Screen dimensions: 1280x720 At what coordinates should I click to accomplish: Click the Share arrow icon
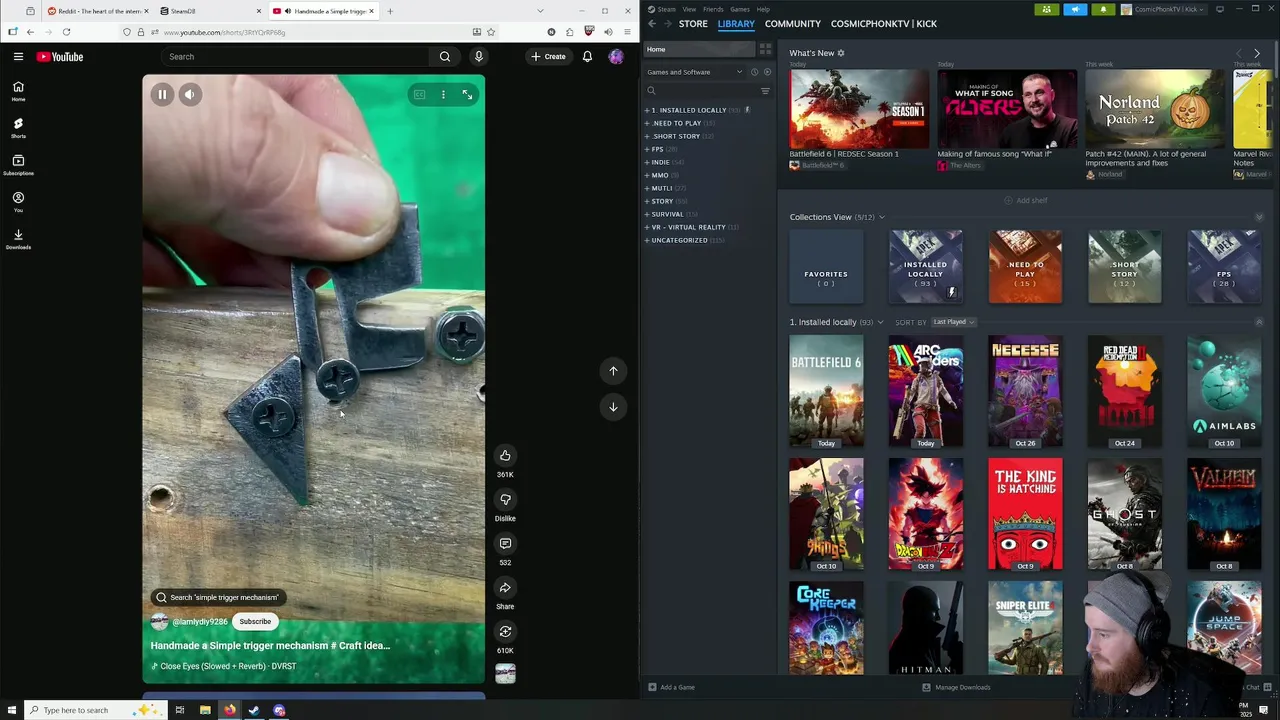click(505, 588)
